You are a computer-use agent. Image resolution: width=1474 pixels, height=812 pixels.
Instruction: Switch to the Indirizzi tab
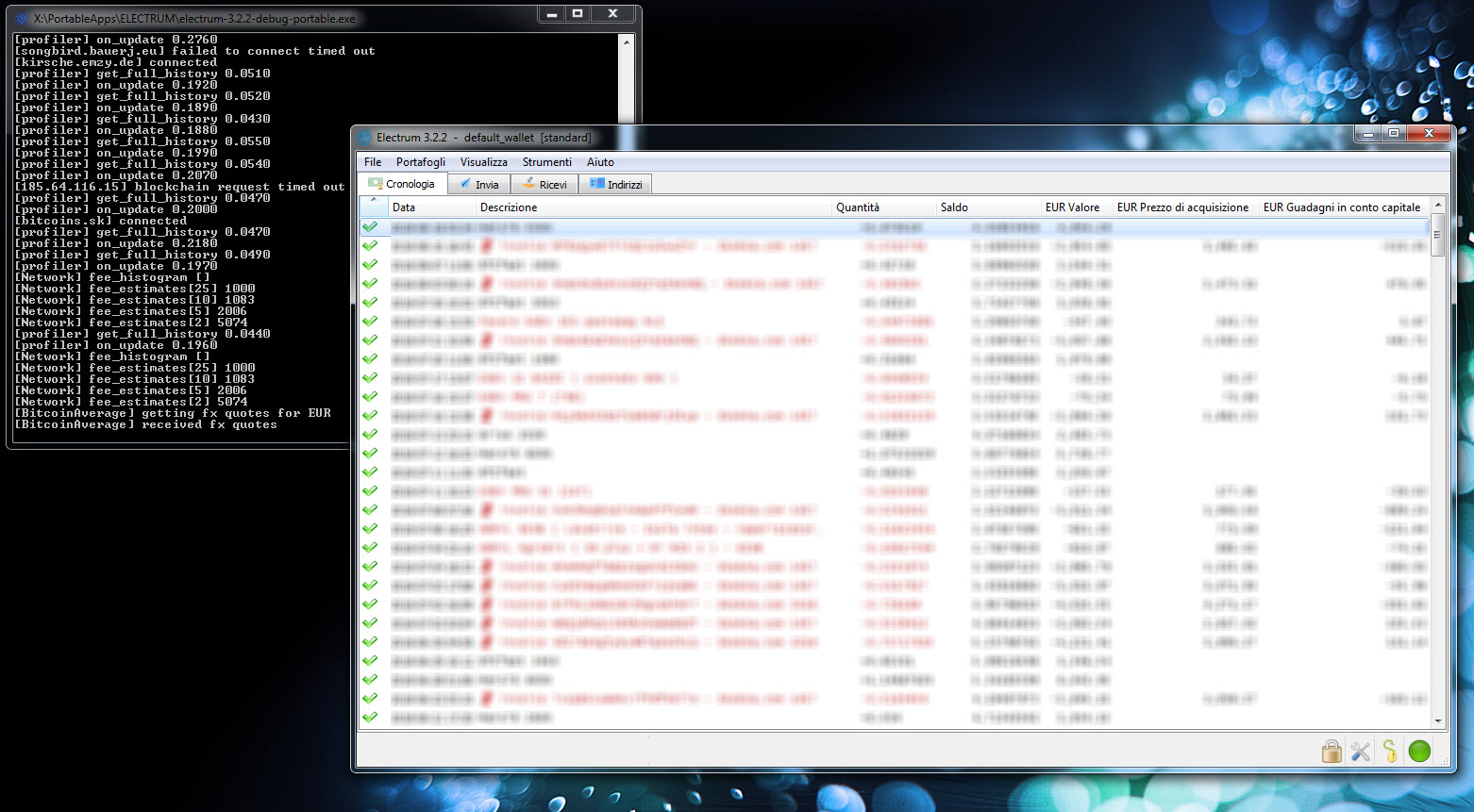615,185
